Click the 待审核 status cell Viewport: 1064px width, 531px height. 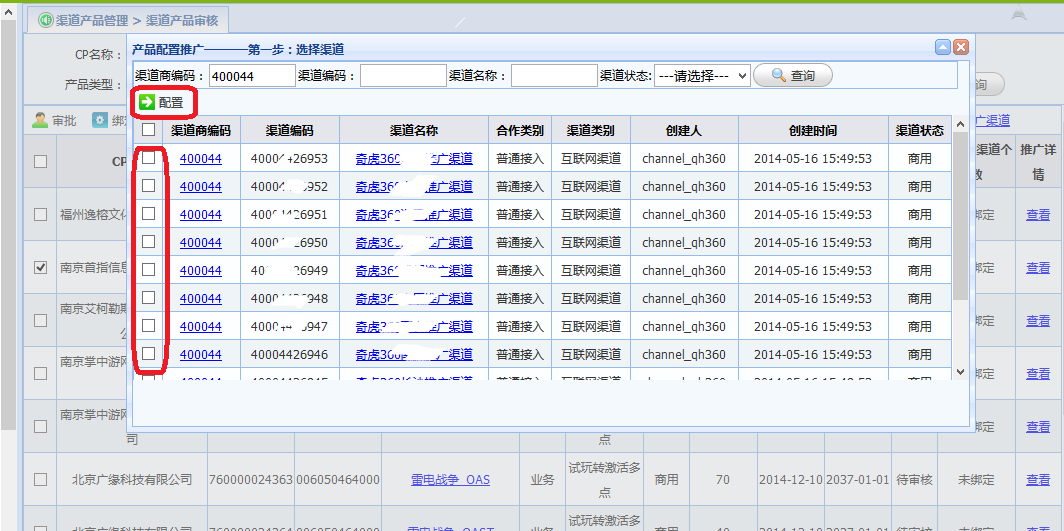point(915,479)
